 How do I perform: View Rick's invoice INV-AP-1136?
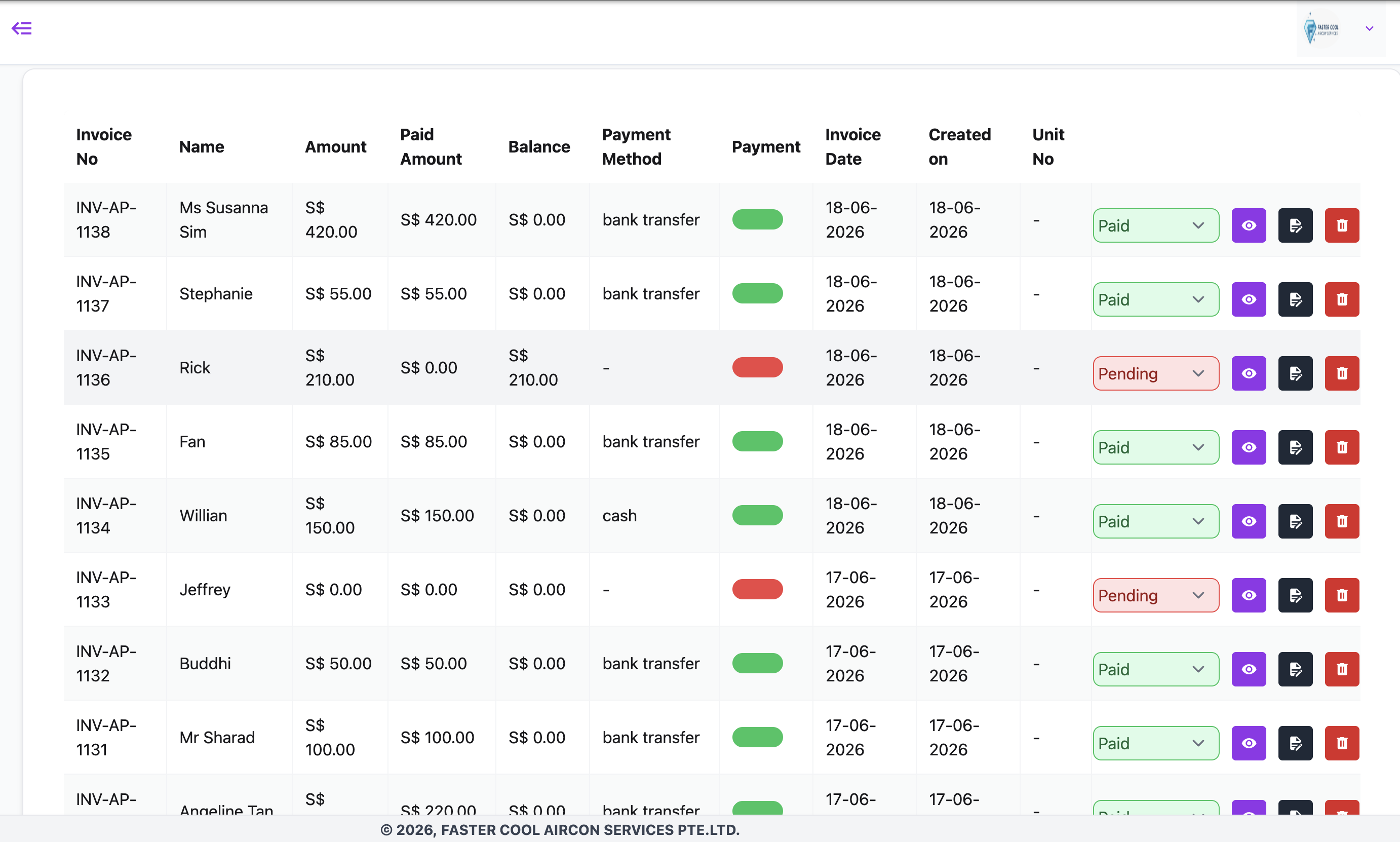[x=1249, y=373]
